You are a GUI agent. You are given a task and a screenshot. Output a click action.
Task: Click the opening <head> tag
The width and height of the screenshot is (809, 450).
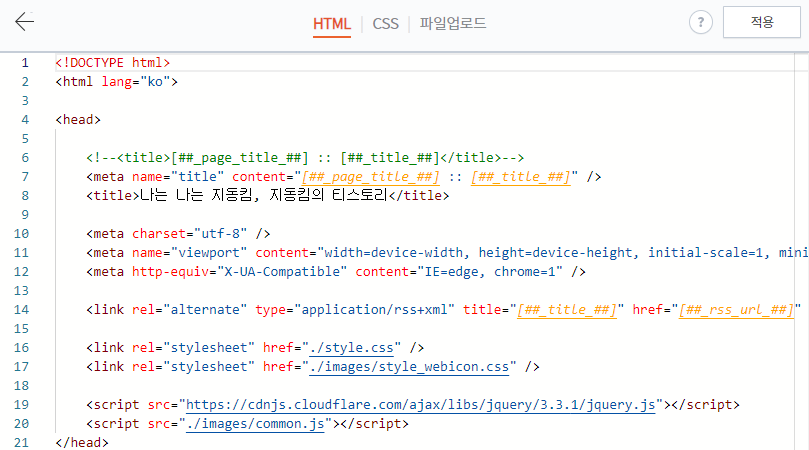[x=78, y=120]
